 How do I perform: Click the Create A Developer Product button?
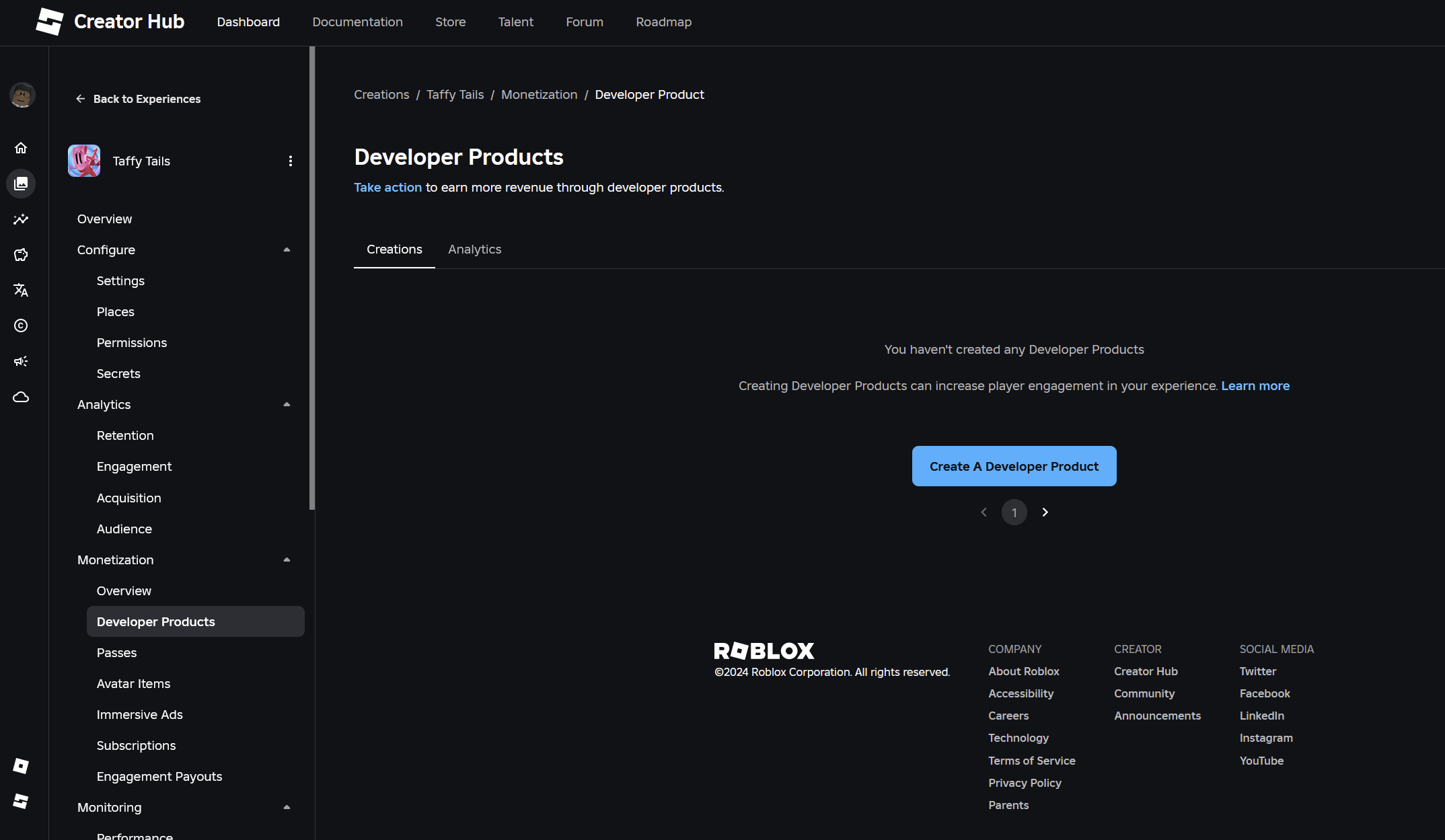(x=1013, y=465)
